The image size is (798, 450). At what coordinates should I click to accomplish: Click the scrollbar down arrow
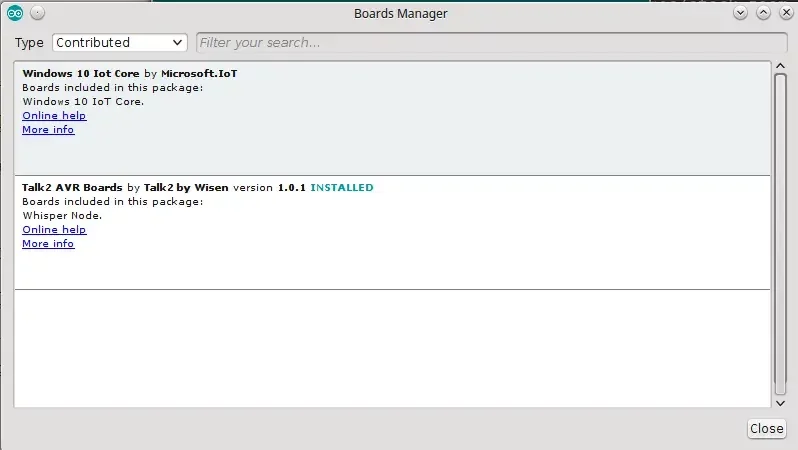point(780,403)
